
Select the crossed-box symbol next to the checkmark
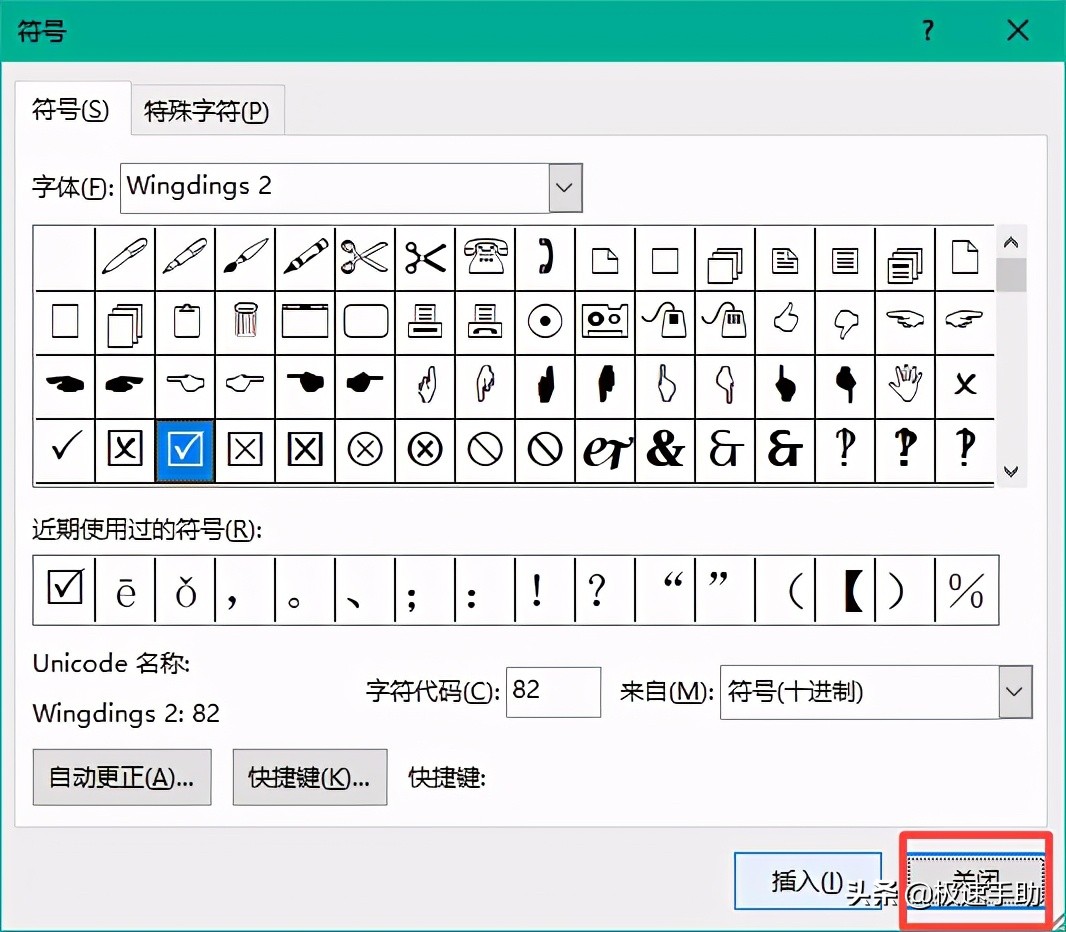pos(125,449)
